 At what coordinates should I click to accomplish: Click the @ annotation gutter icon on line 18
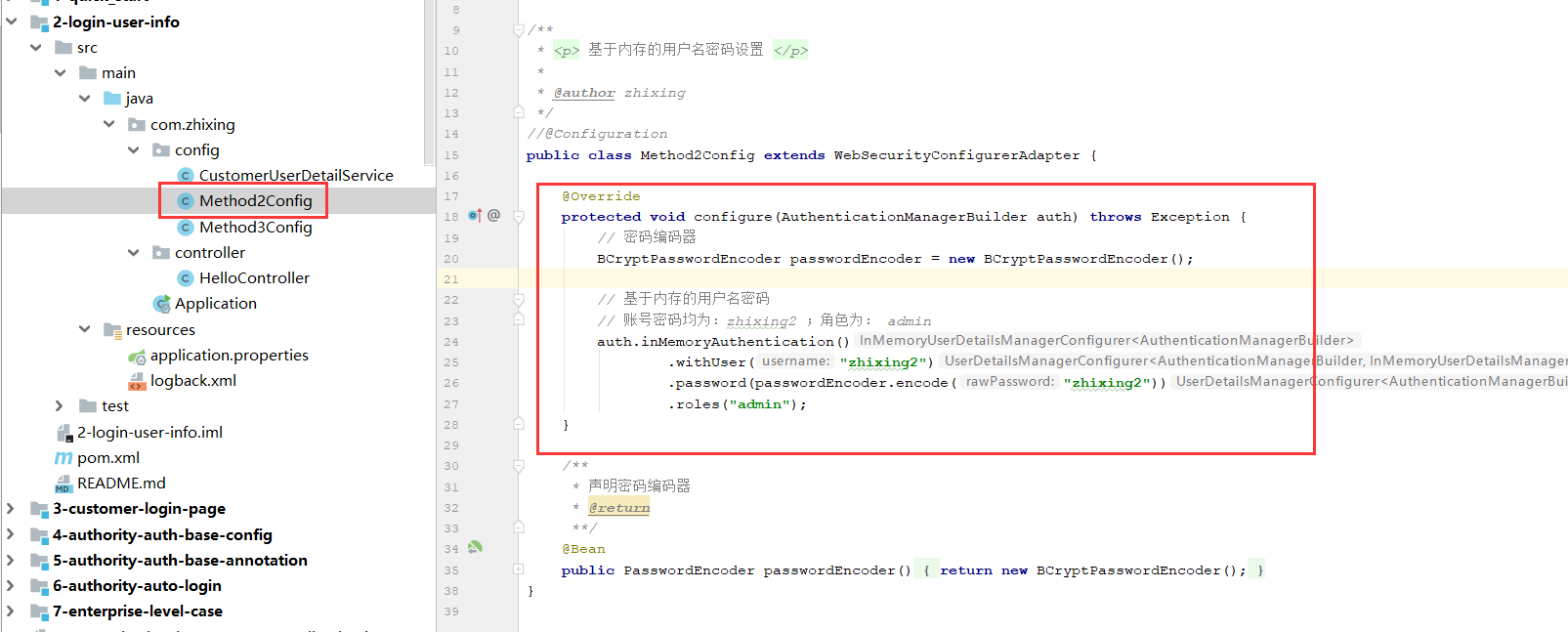tap(493, 215)
